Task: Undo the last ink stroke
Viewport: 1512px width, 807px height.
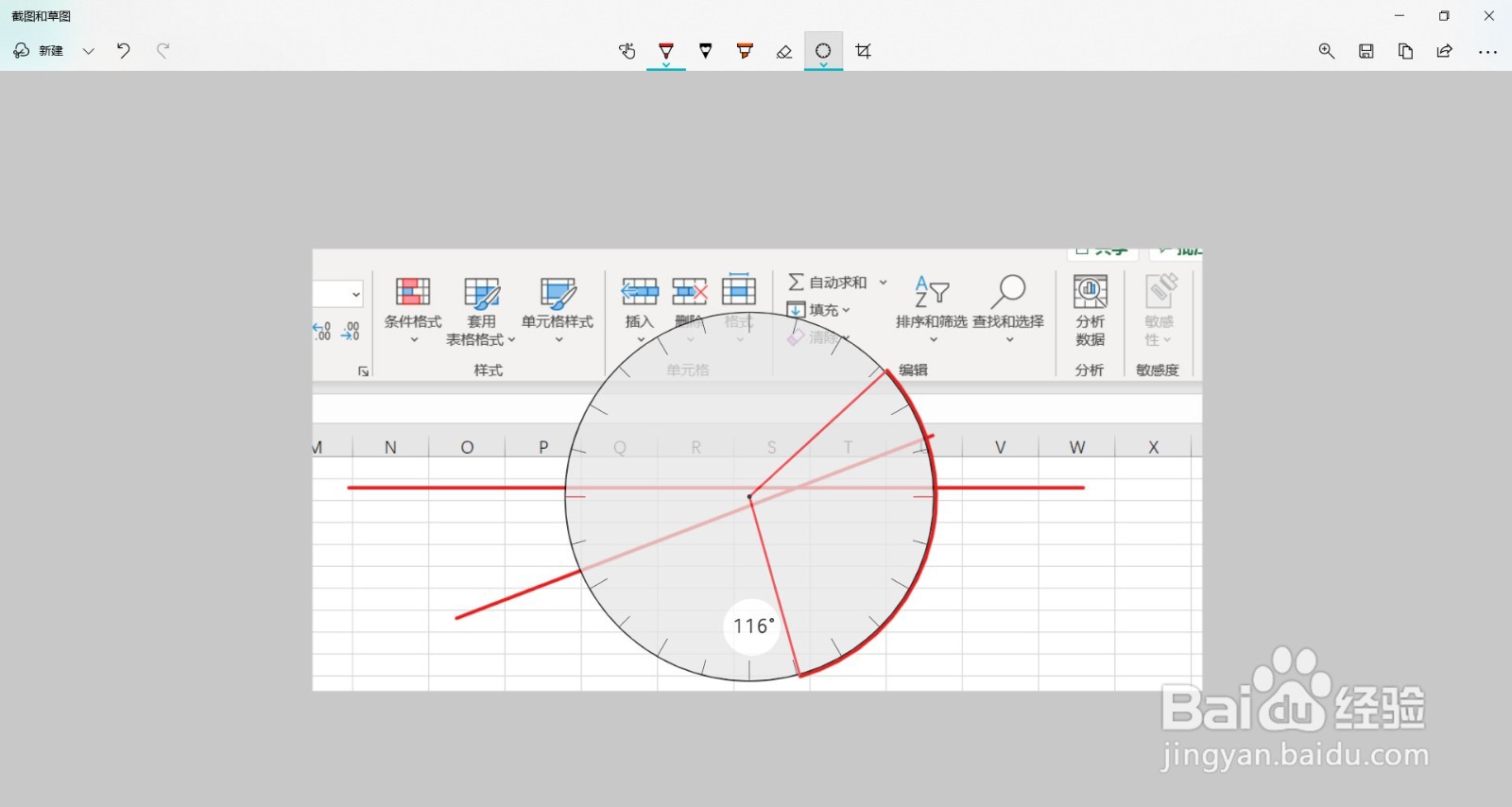Action: (123, 51)
